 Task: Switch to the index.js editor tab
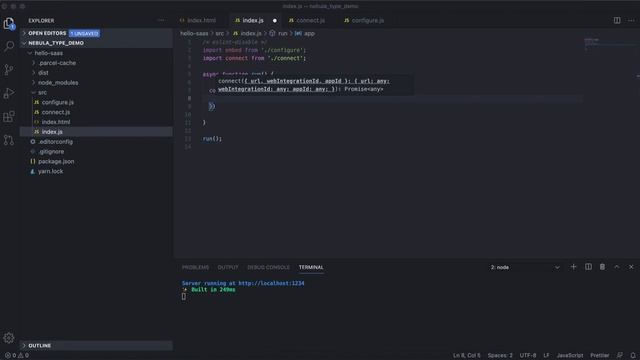pyautogui.click(x=253, y=20)
